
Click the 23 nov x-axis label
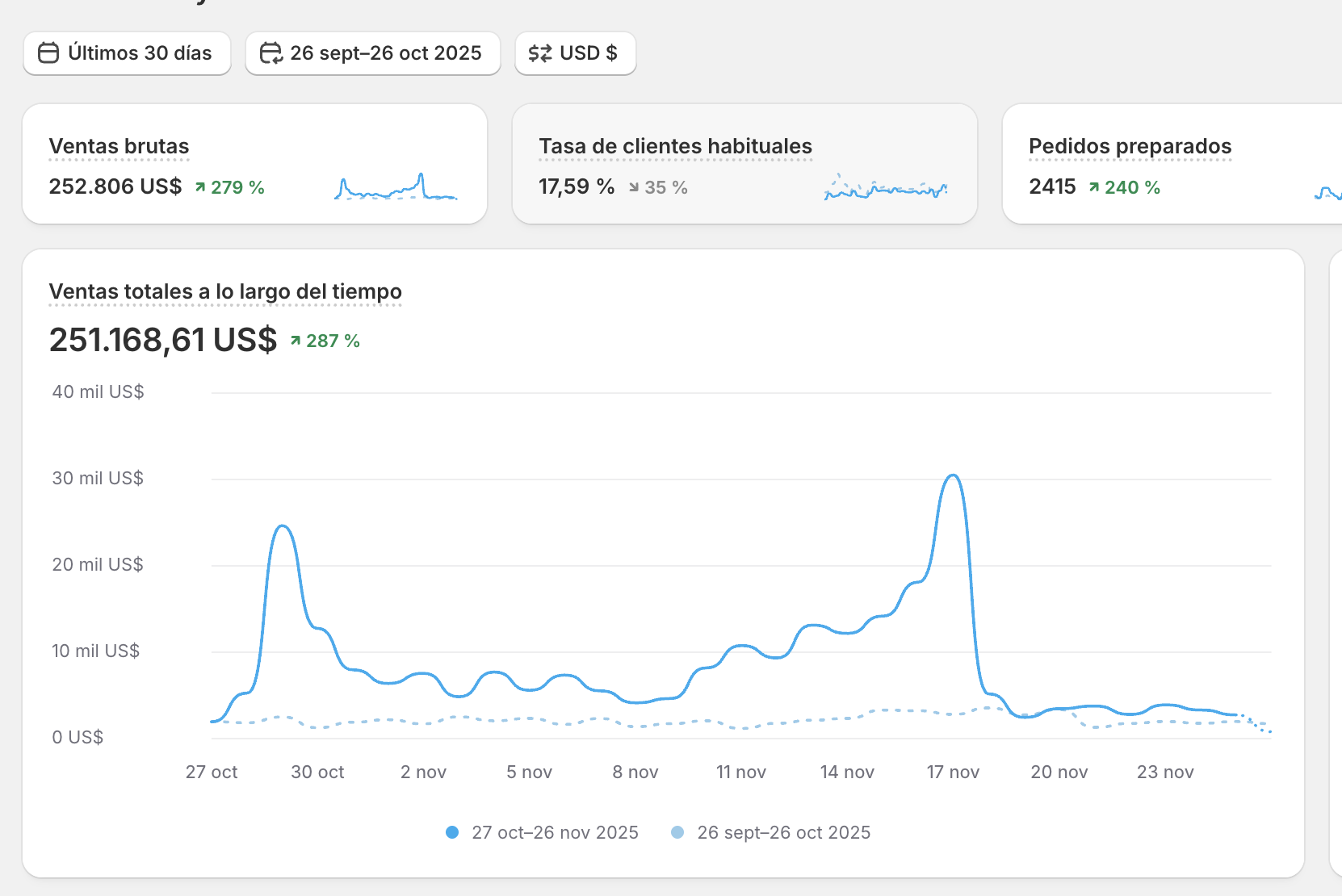(1165, 772)
